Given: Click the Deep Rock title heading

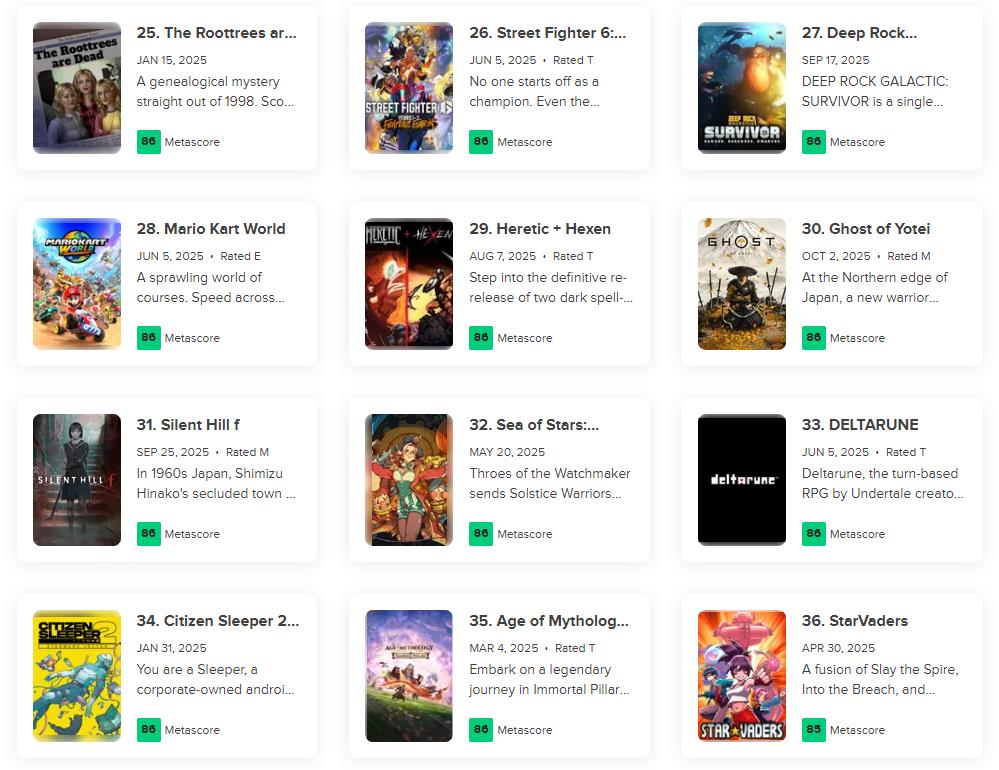Looking at the screenshot, I should pyautogui.click(x=859, y=33).
